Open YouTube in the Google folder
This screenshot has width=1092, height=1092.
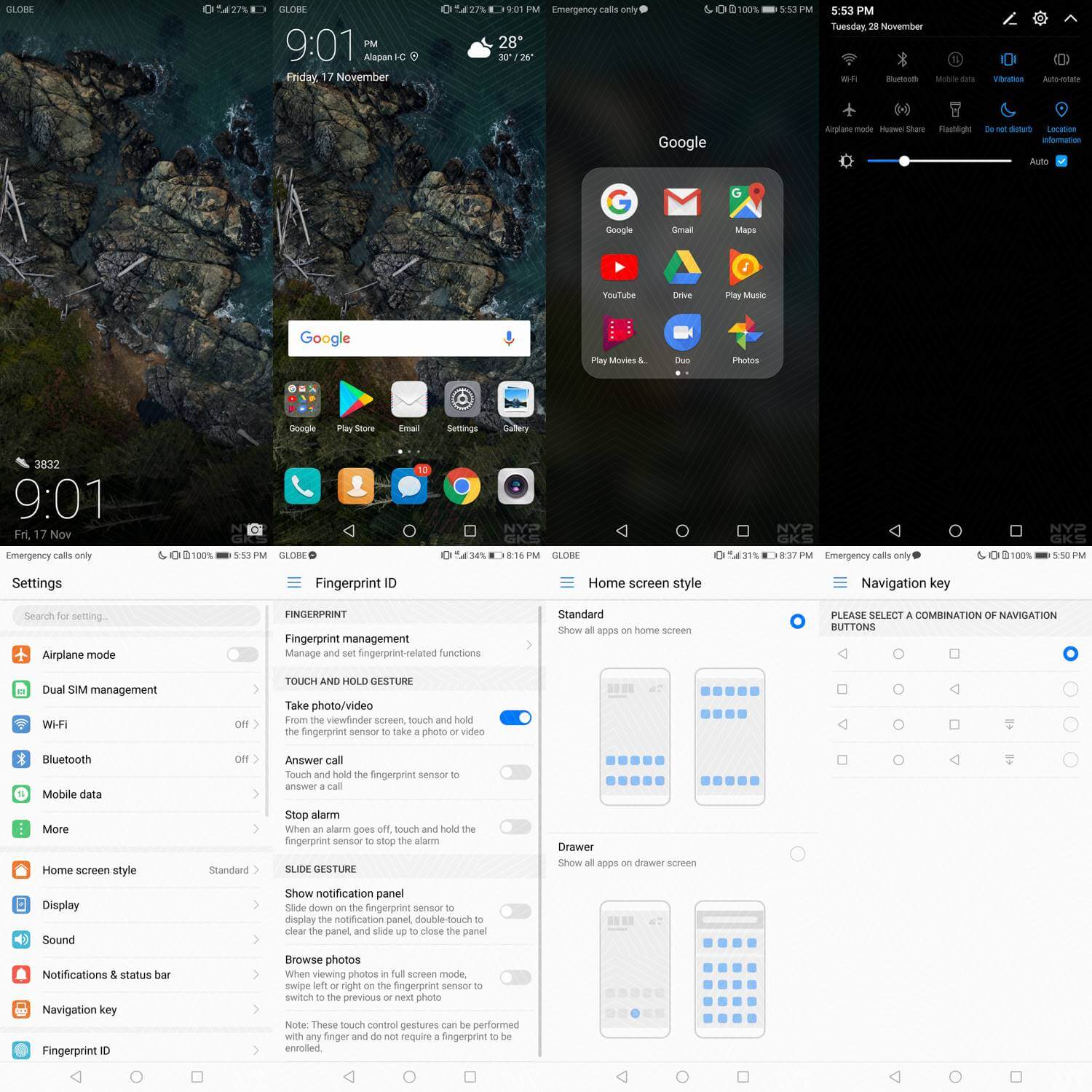coord(619,267)
